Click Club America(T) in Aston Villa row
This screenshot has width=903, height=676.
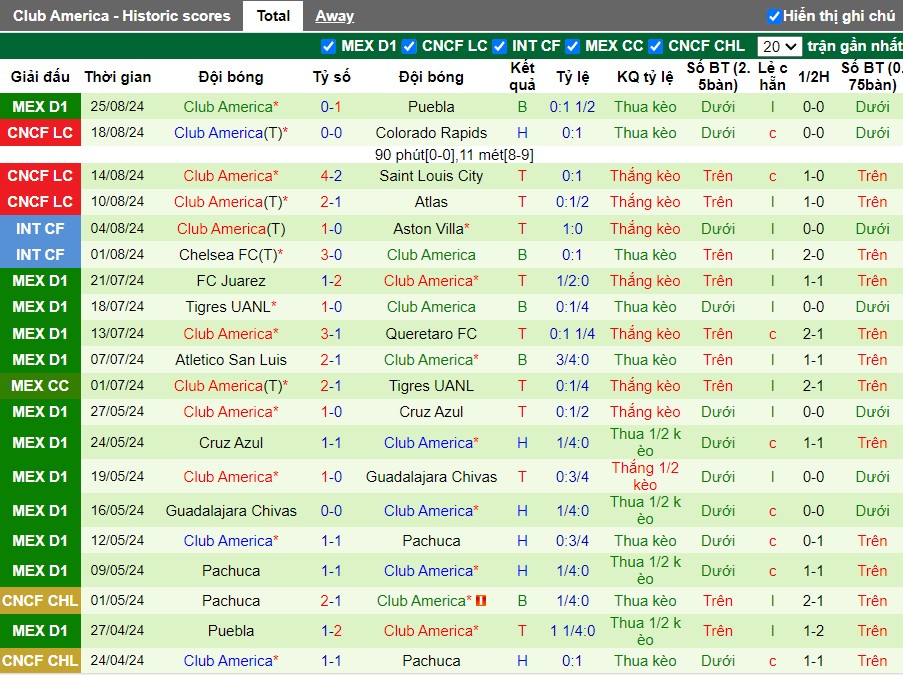[231, 229]
